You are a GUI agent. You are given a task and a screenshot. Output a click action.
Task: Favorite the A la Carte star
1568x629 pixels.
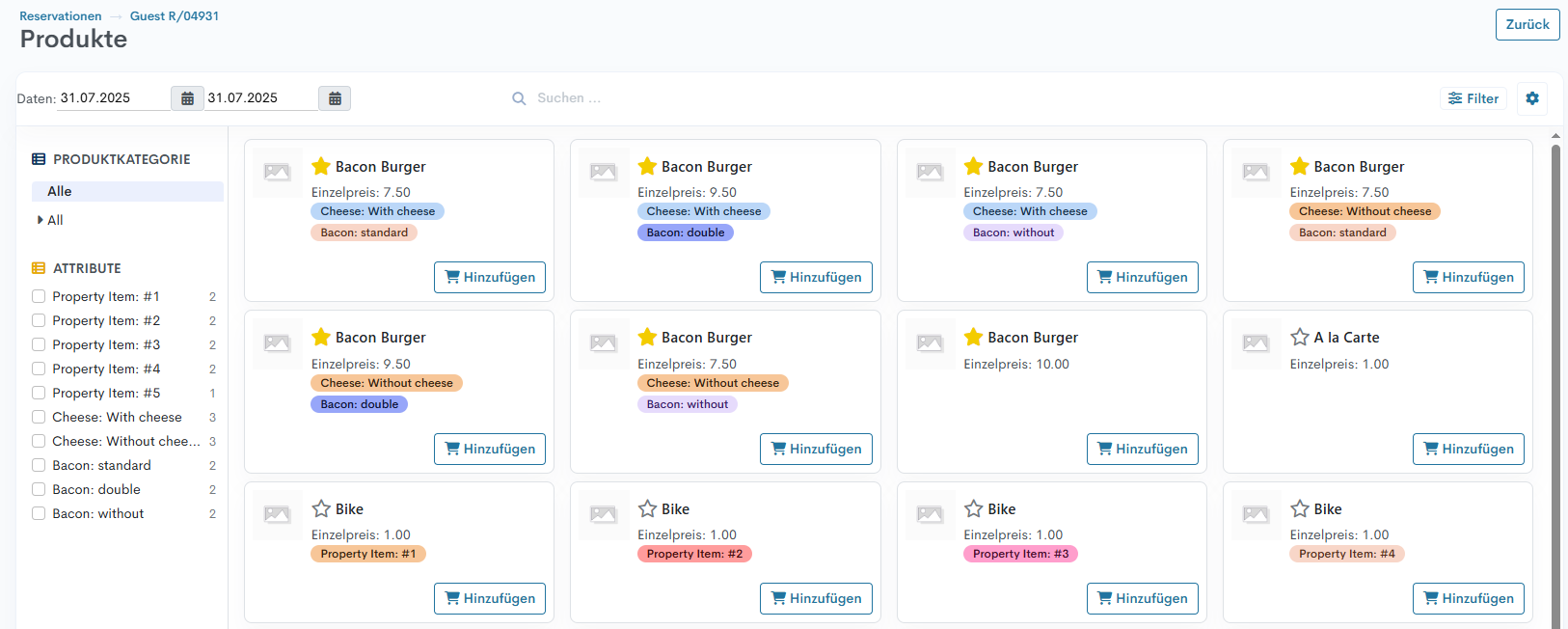tap(1299, 338)
